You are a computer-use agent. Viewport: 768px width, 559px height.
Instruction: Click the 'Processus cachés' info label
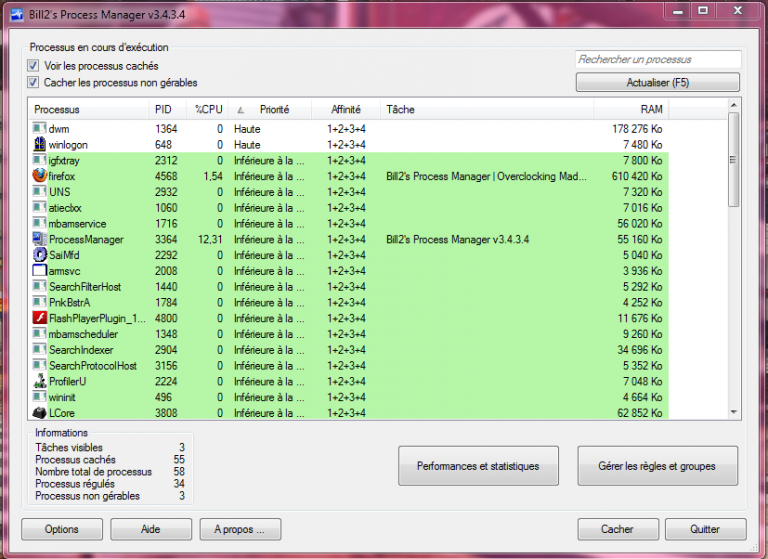(x=75, y=460)
